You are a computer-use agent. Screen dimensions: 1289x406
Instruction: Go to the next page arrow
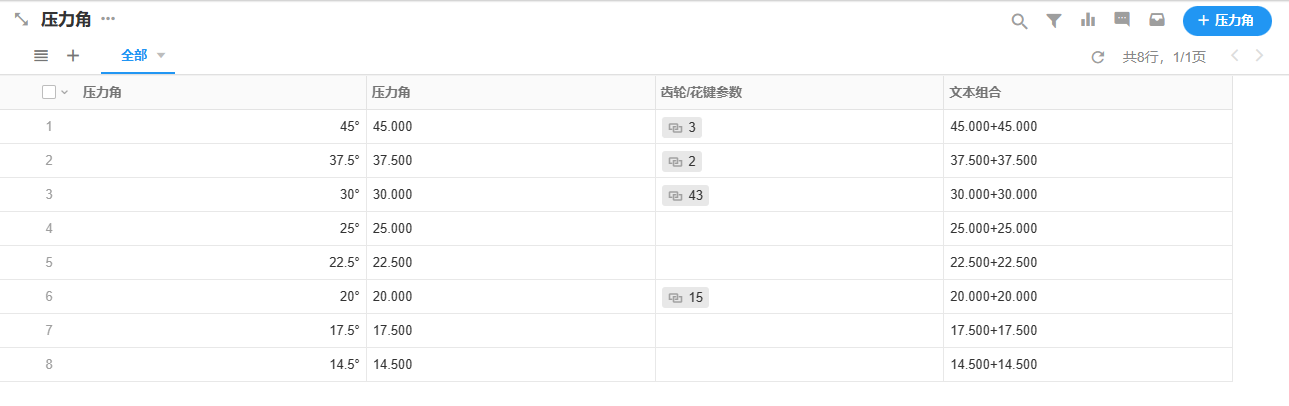[1259, 56]
